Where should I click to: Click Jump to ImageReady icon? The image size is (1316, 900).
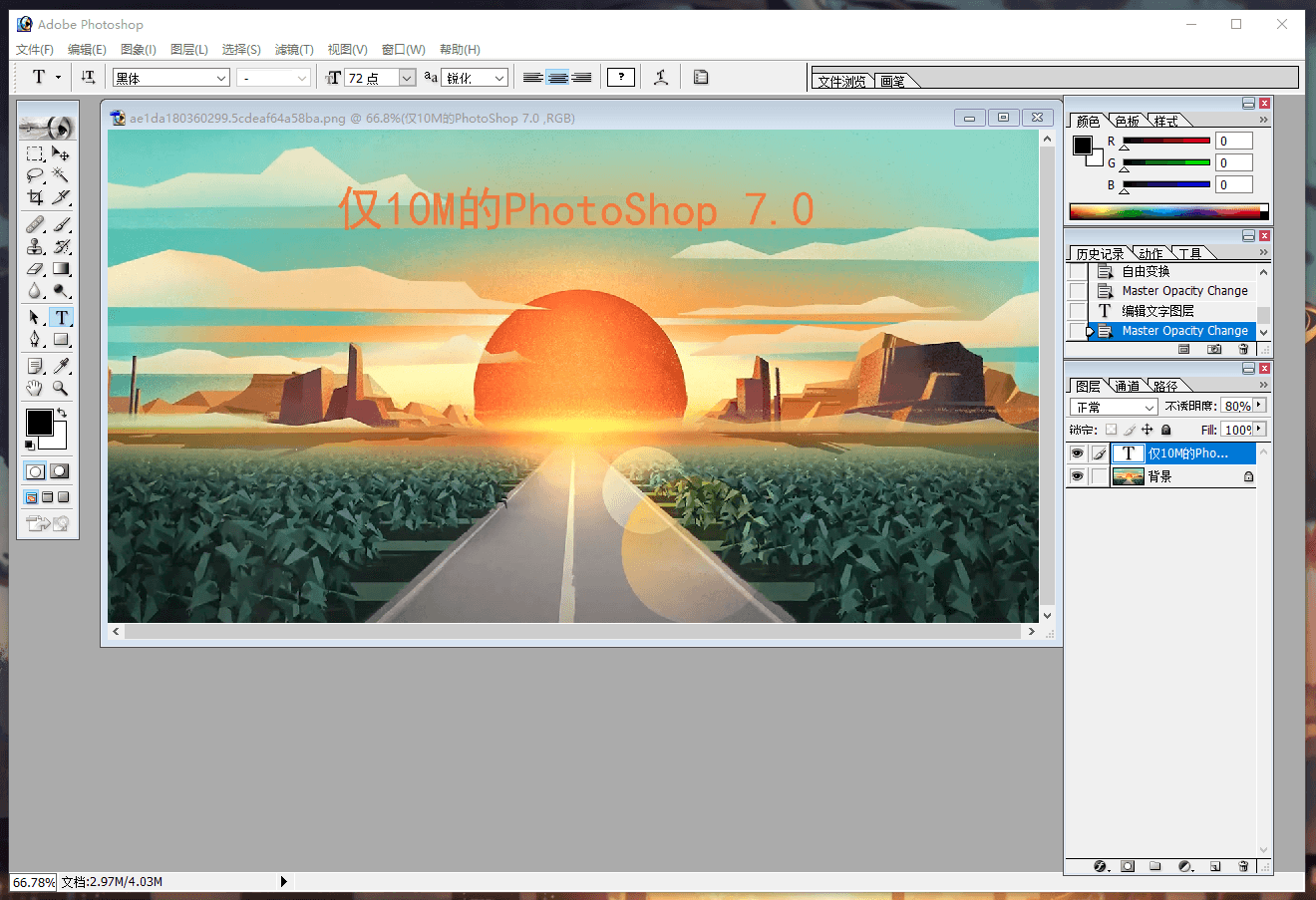point(47,523)
